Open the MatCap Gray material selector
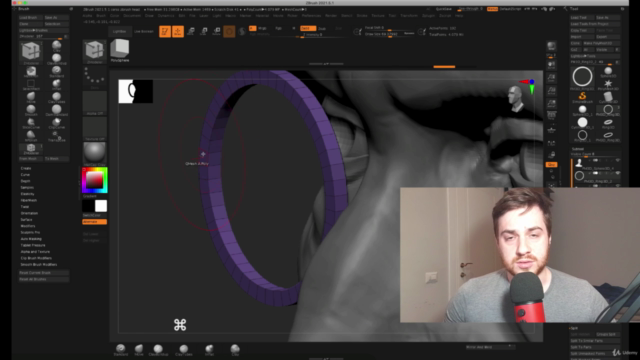The image size is (640, 360). point(95,154)
